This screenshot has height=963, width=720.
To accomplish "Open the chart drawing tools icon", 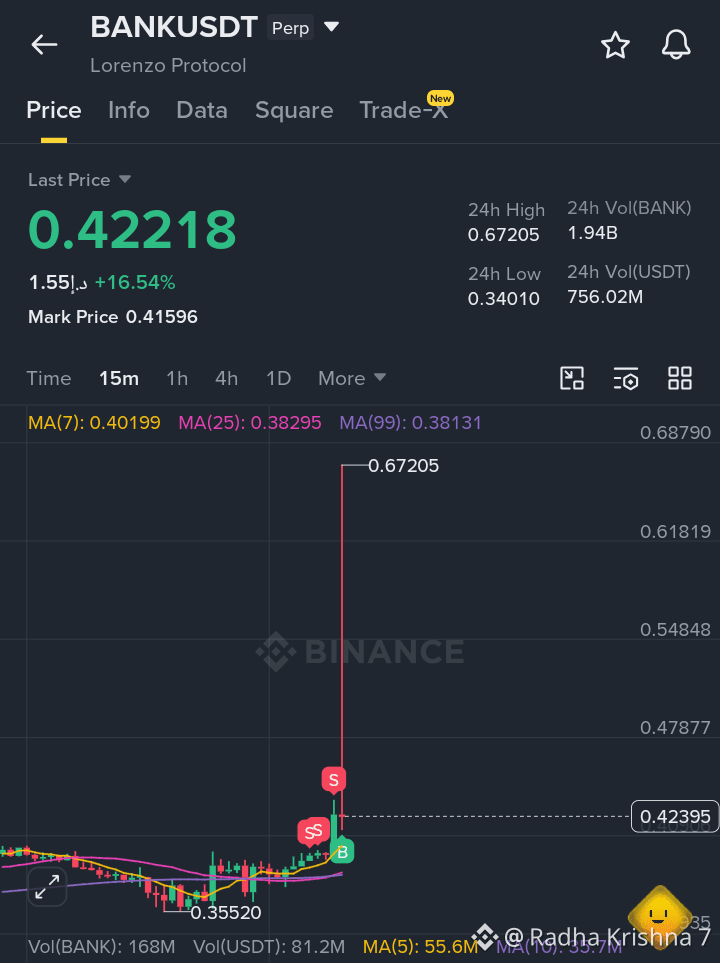I will 572,378.
